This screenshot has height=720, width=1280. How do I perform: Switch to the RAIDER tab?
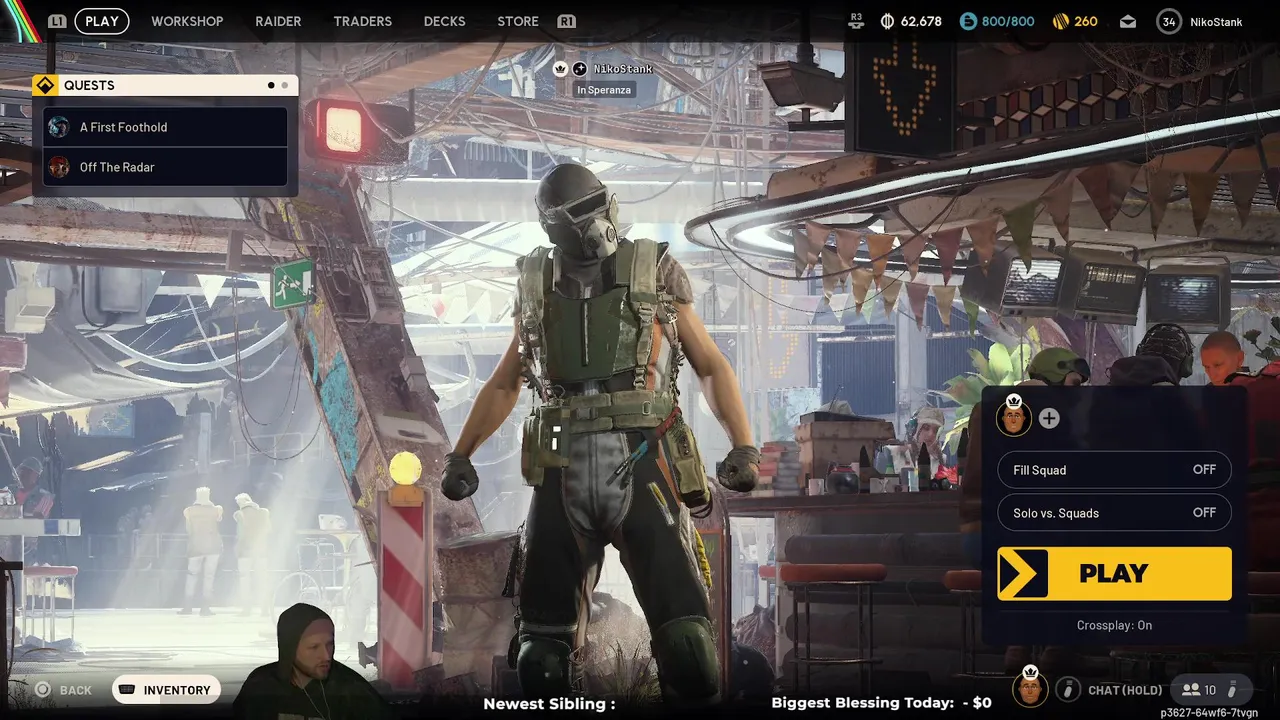[278, 21]
